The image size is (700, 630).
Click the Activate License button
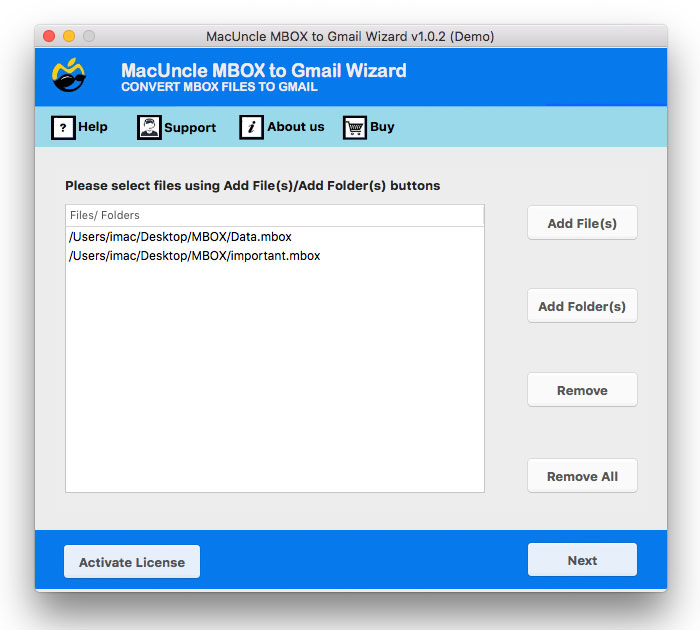pos(132,562)
